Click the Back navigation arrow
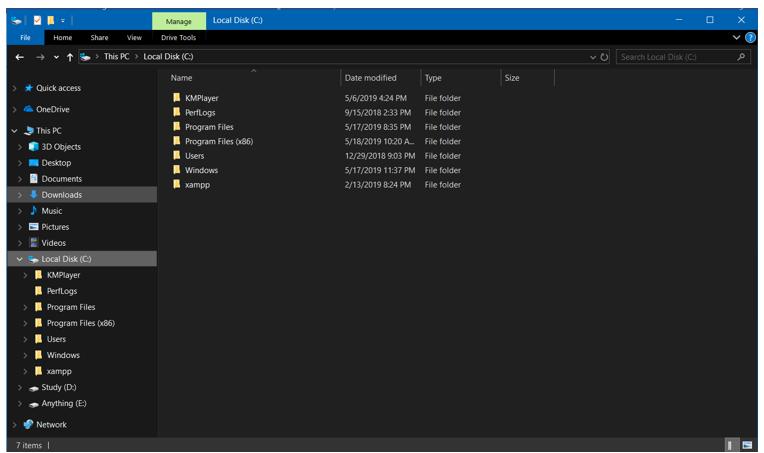Screen dimensions: 764x453 click(20, 57)
